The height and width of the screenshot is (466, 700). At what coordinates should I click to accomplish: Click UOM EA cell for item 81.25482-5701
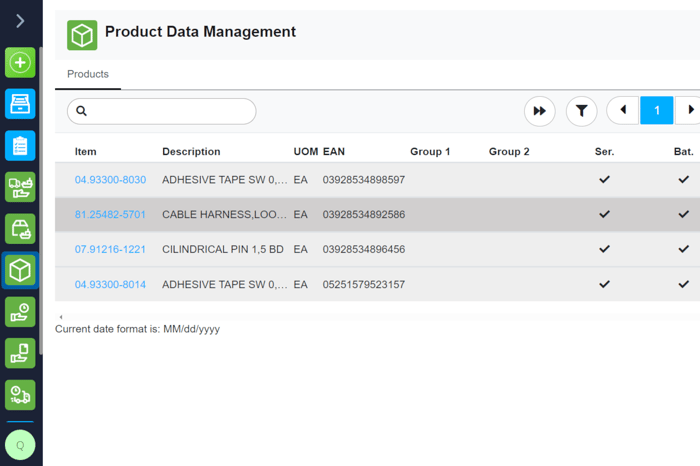300,215
